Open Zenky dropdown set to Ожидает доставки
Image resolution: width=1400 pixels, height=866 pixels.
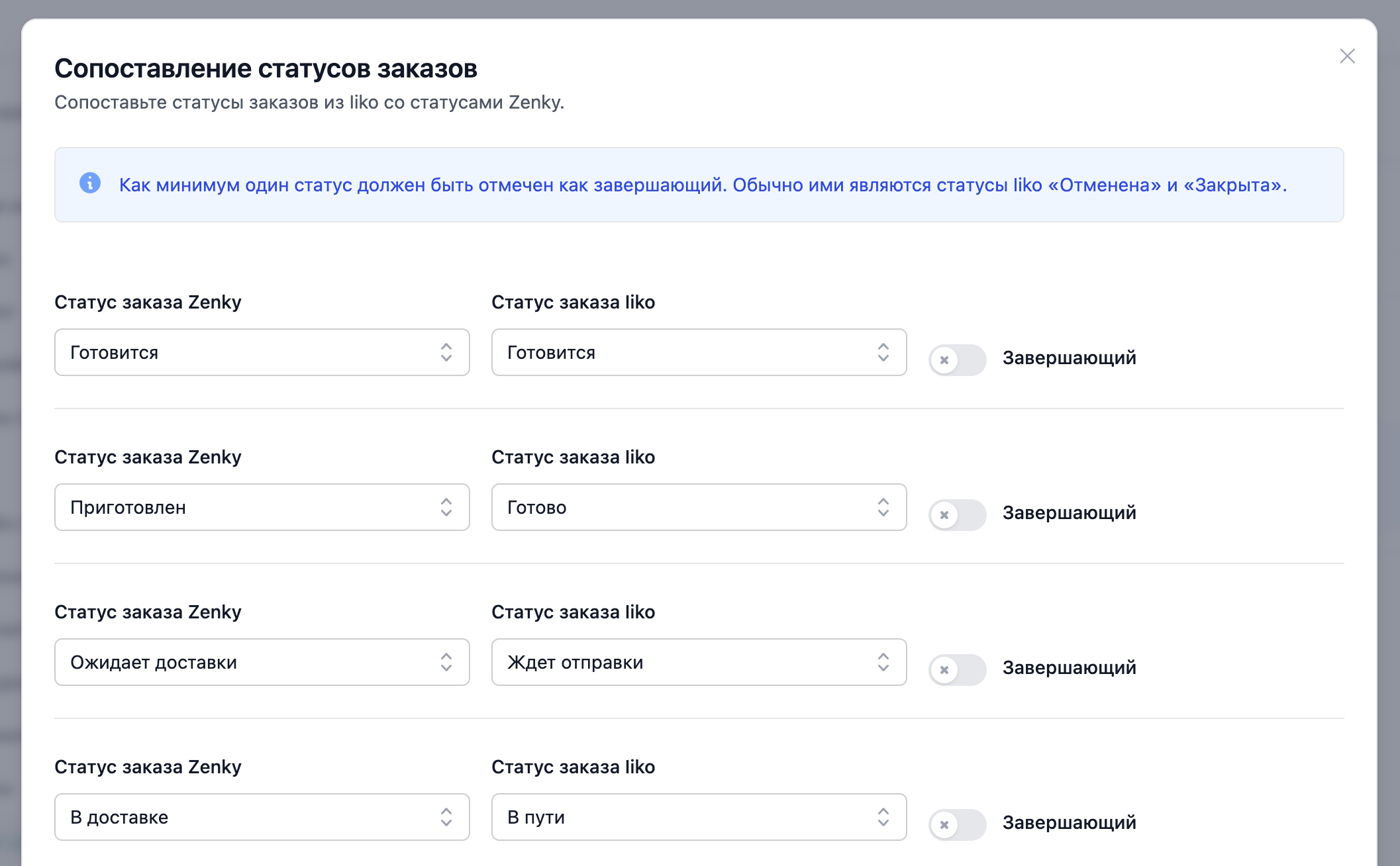click(262, 662)
